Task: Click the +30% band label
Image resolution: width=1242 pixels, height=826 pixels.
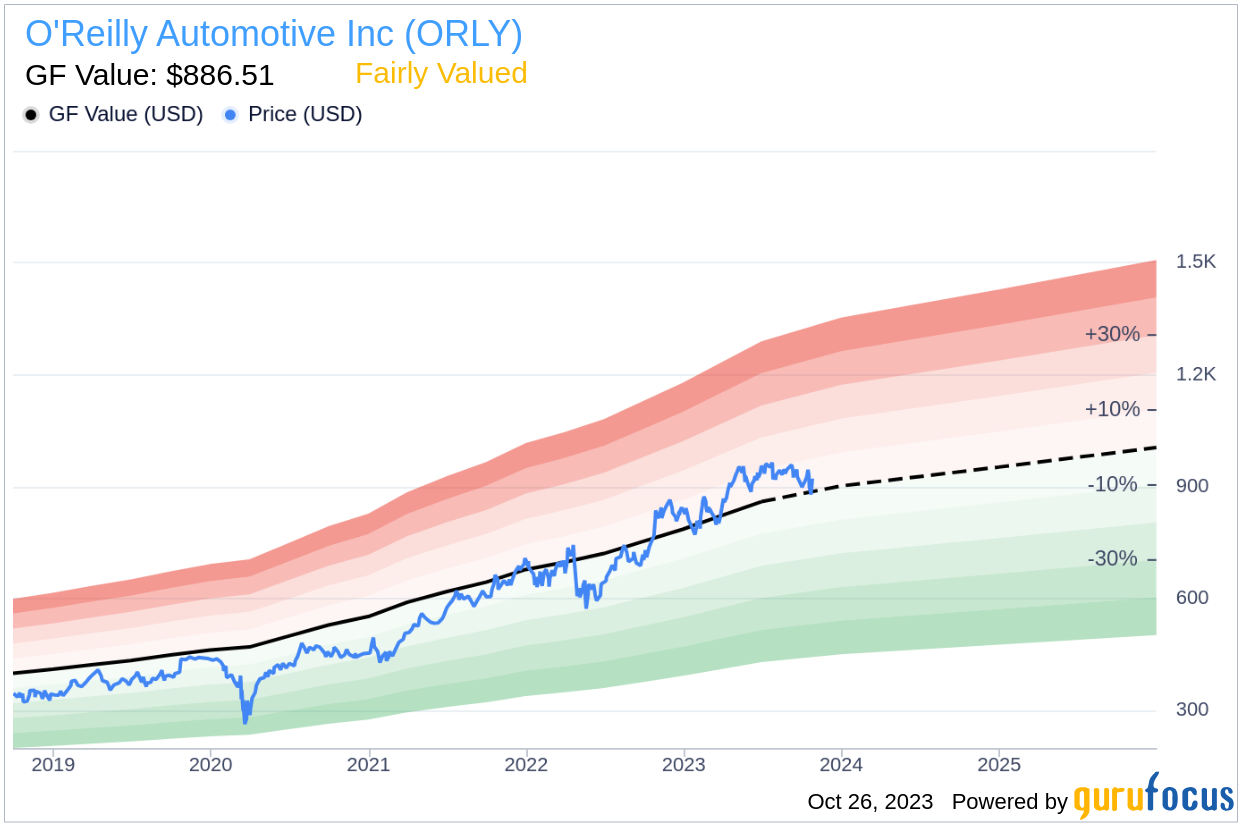Action: click(x=1112, y=334)
